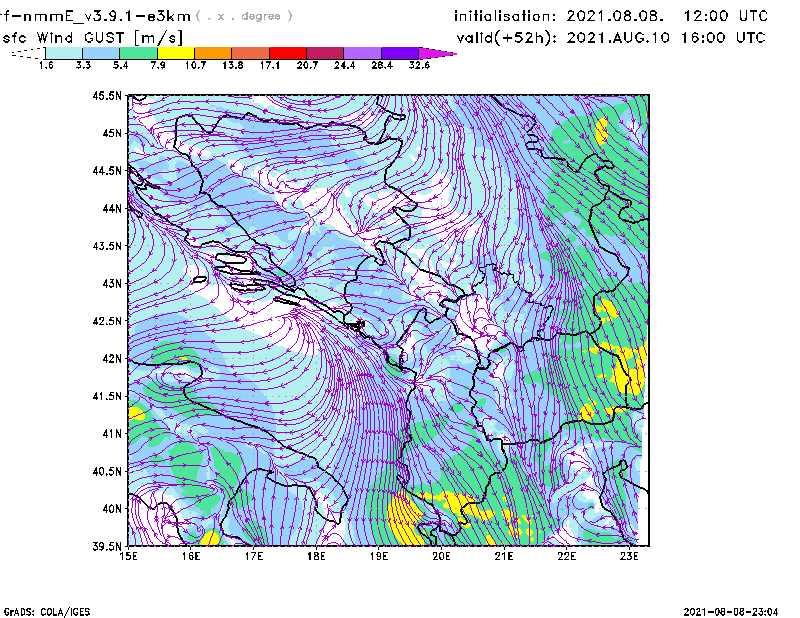Click the legend value 24.4
Viewport: 800px width, 618px height.
click(x=344, y=65)
